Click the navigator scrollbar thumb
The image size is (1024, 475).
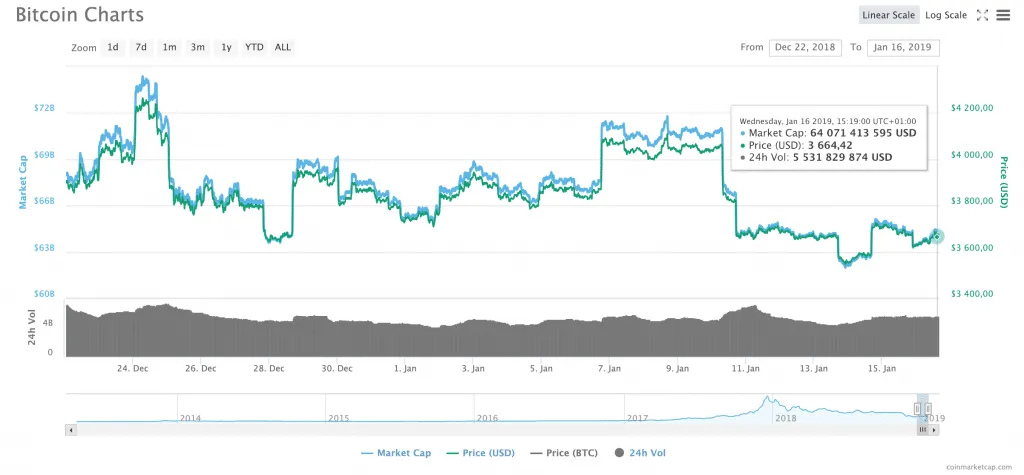(923, 430)
